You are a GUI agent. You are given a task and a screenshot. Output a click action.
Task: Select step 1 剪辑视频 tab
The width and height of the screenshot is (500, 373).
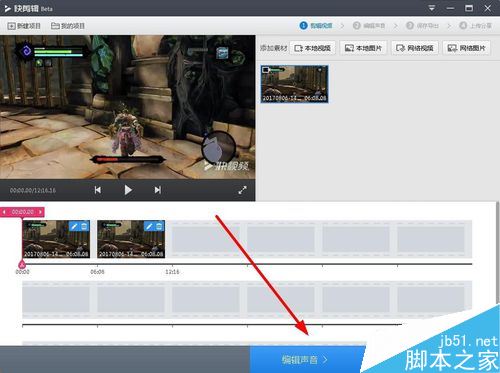click(x=316, y=25)
